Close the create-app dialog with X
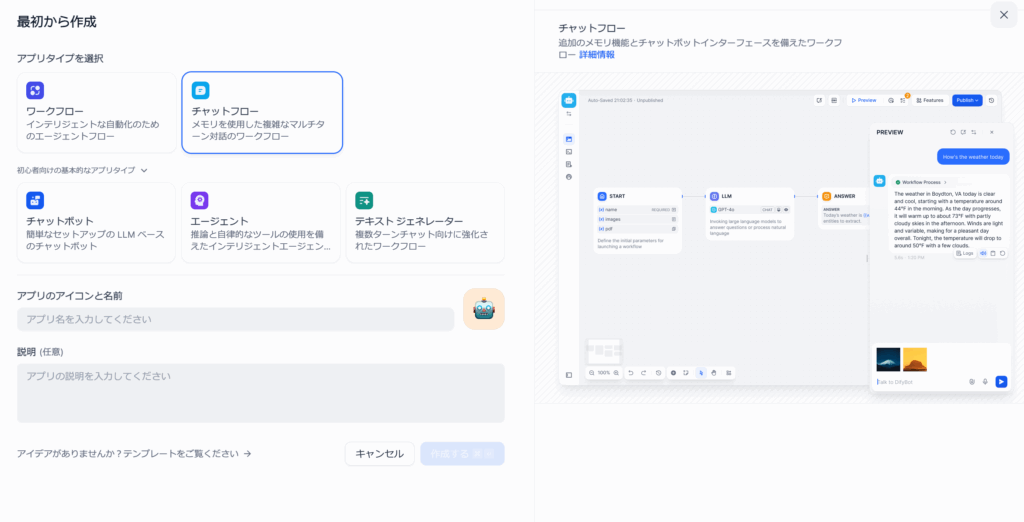Image resolution: width=1024 pixels, height=522 pixels. (x=1003, y=14)
